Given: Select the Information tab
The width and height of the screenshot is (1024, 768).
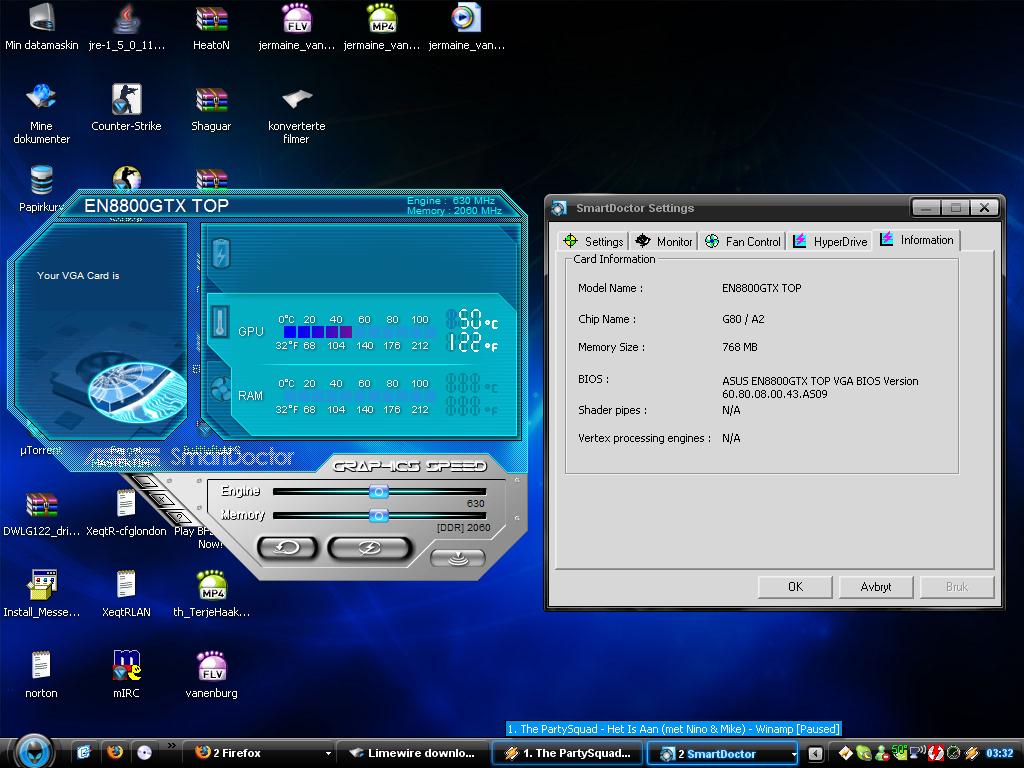Looking at the screenshot, I should pyautogui.click(x=916, y=240).
